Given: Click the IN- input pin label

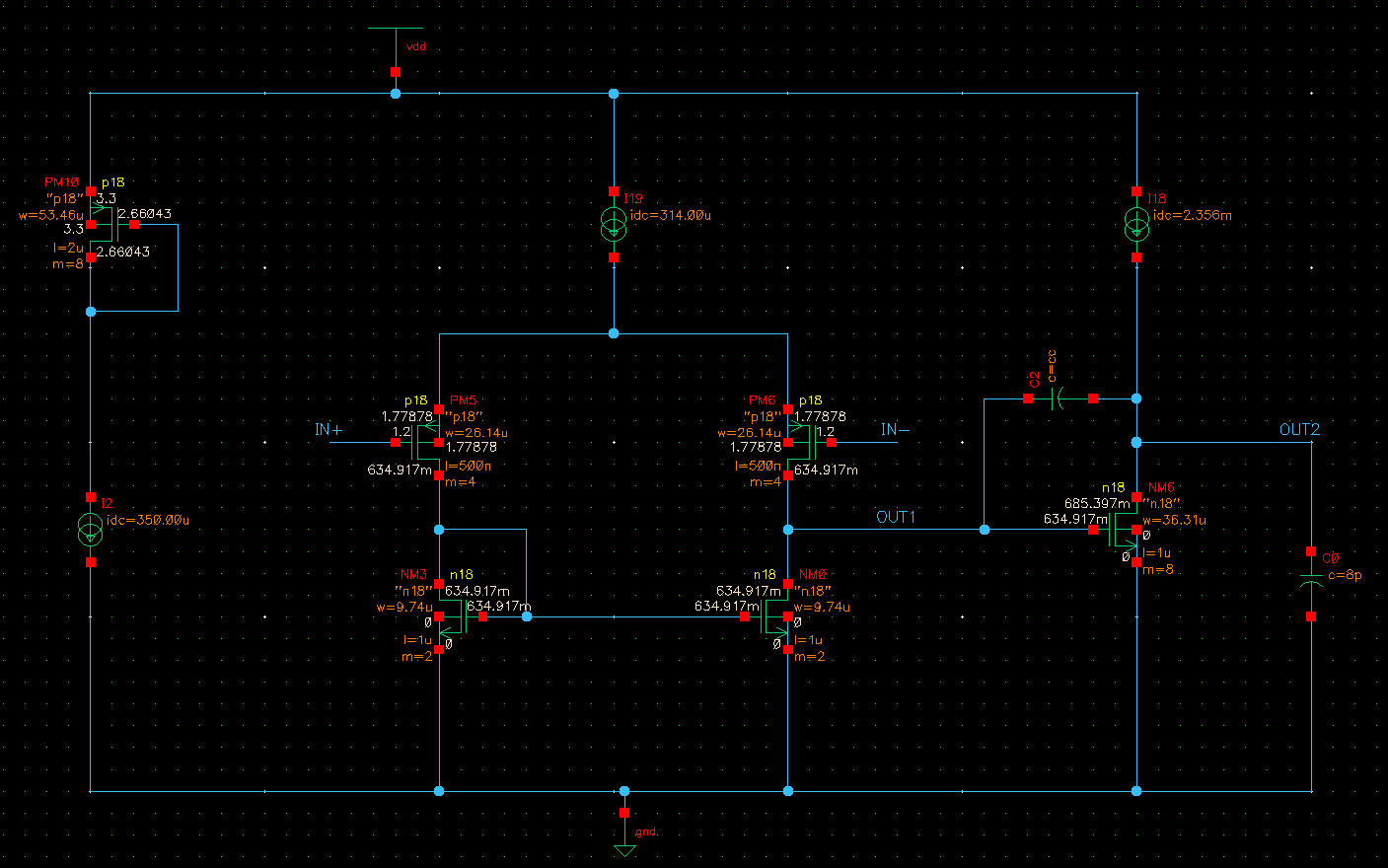Looking at the screenshot, I should click(x=895, y=429).
